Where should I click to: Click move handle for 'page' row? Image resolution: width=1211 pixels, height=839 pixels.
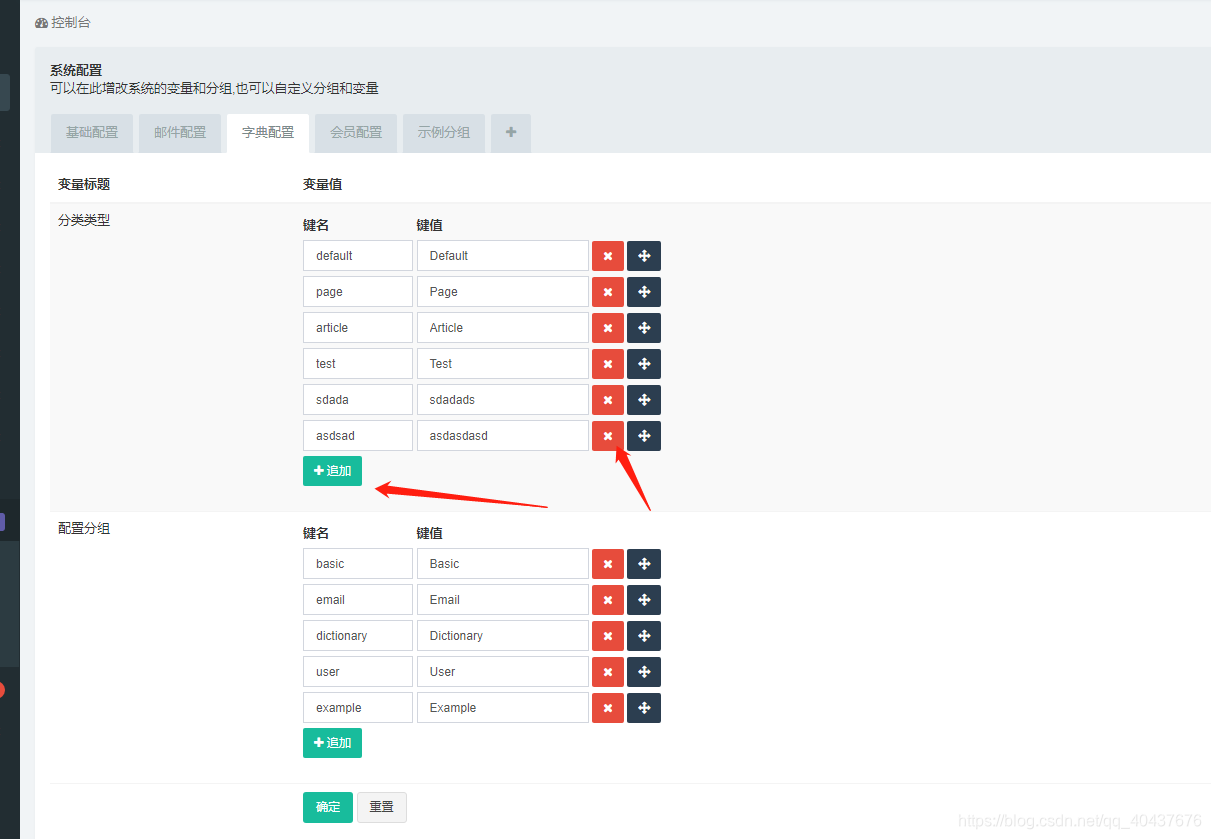(644, 292)
